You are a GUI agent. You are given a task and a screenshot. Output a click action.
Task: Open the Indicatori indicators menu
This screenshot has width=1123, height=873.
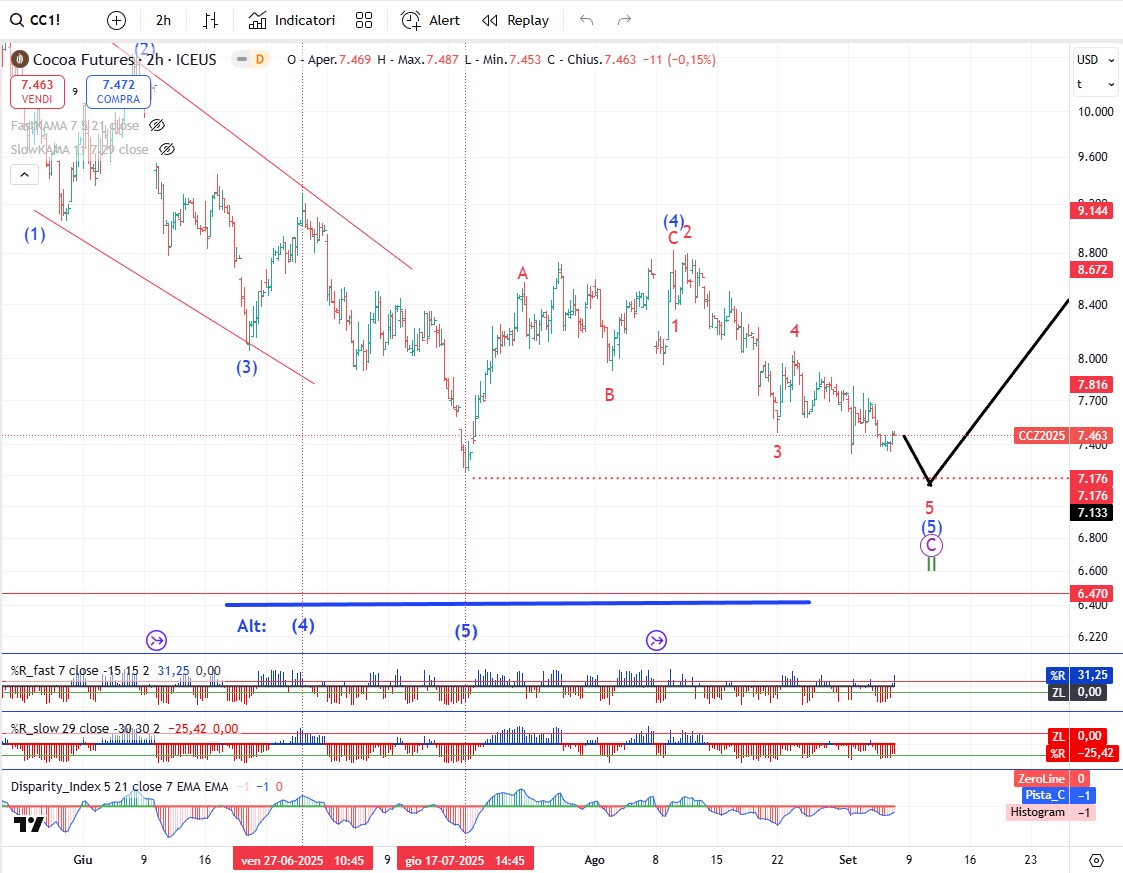291,20
